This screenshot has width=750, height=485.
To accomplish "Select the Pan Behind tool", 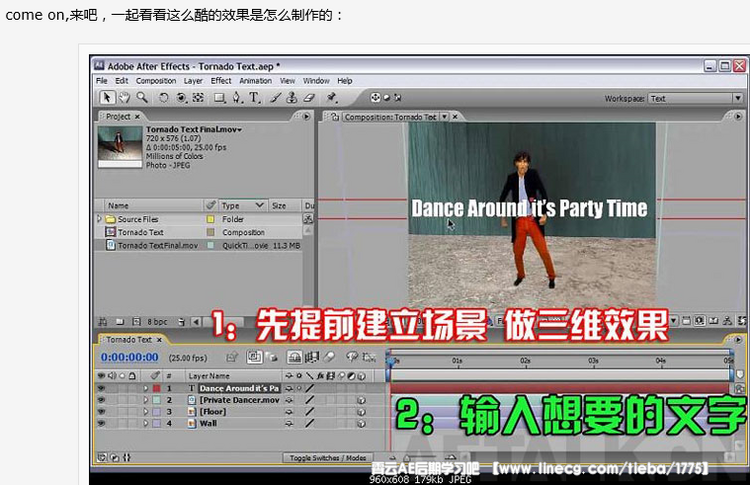I will click(198, 98).
